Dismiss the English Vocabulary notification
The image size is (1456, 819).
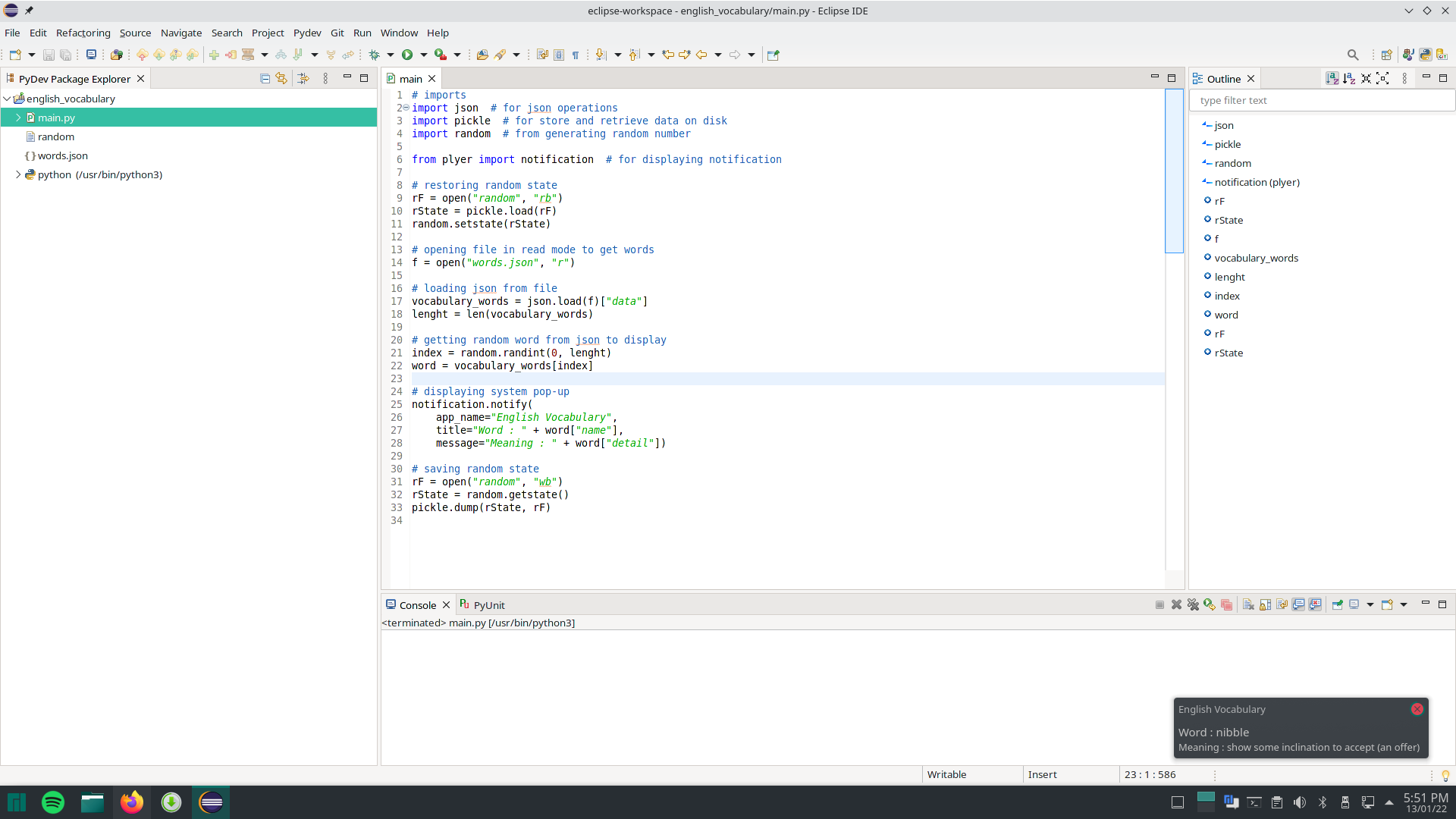click(x=1417, y=709)
